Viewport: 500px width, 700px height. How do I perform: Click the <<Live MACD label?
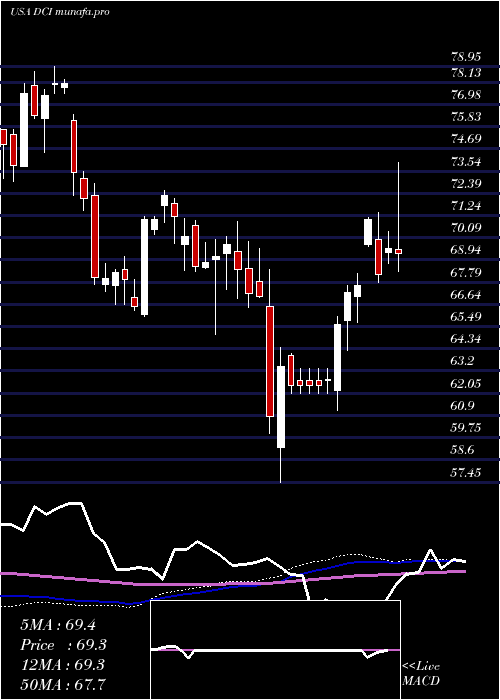coord(421,674)
